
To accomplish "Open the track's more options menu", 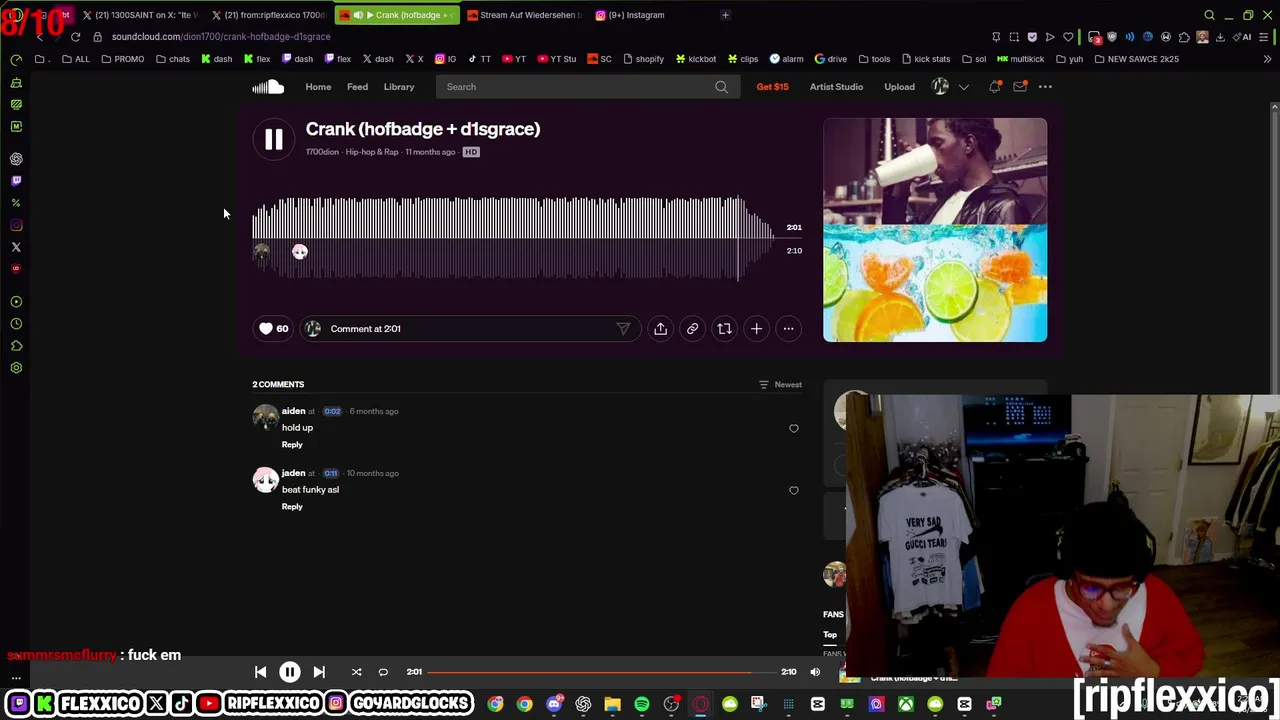I will 788,328.
